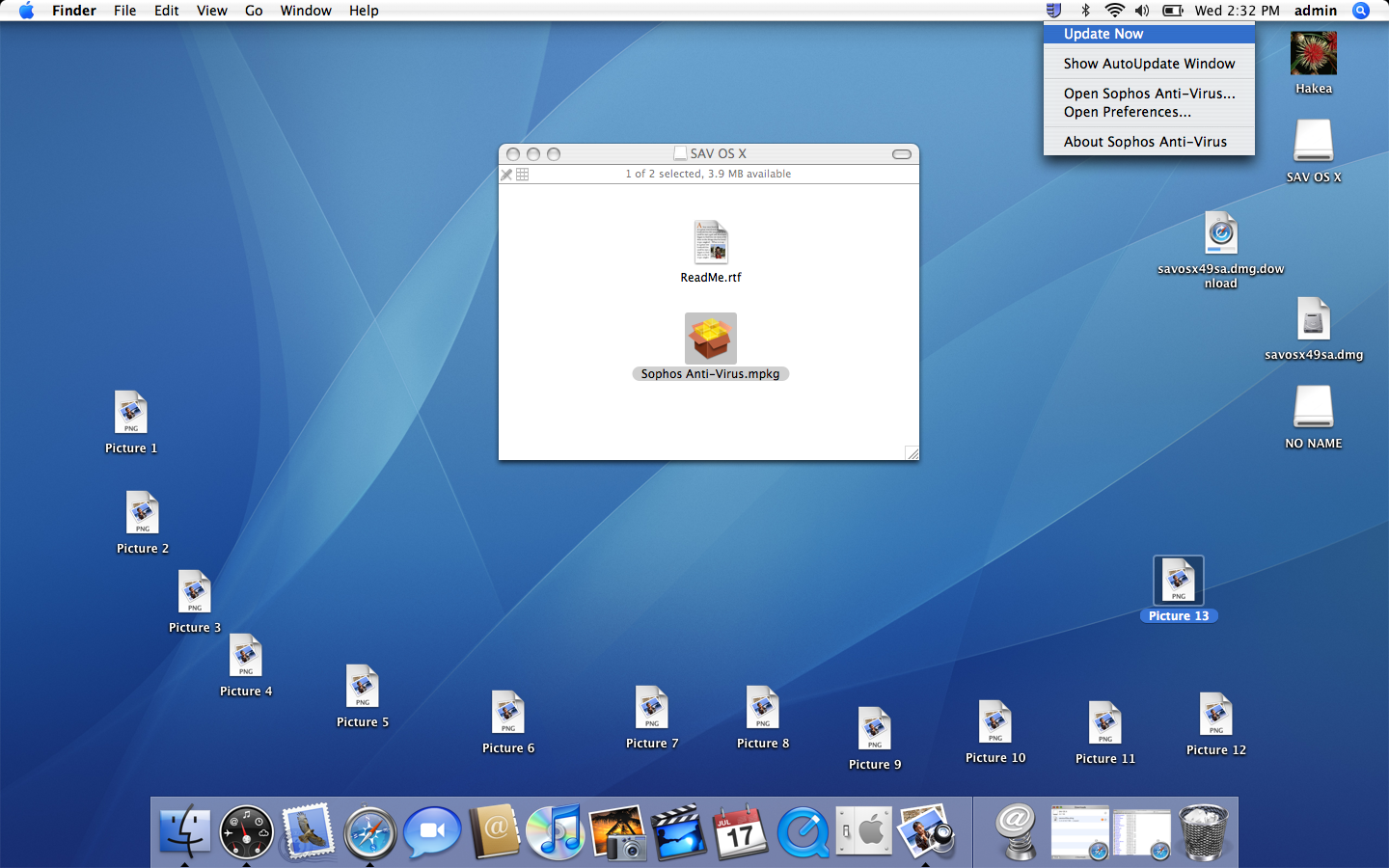Open the Window menu
This screenshot has height=868, width=1389.
click(x=306, y=11)
